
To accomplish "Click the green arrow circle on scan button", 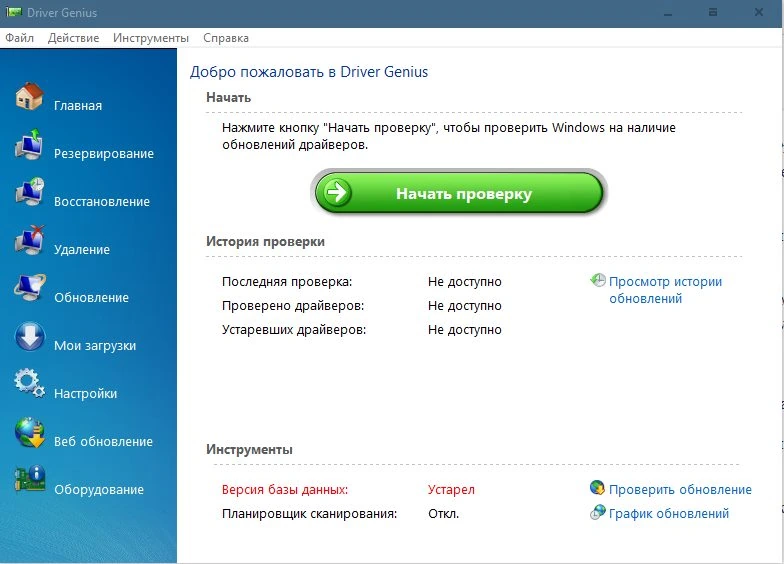I will click(x=338, y=192).
